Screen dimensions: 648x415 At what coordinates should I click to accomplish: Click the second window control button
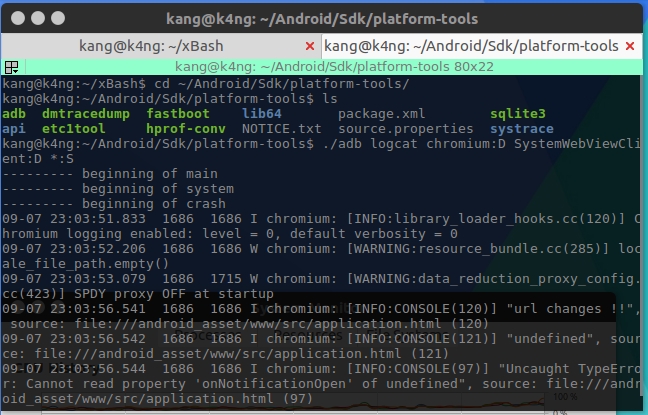point(38,18)
